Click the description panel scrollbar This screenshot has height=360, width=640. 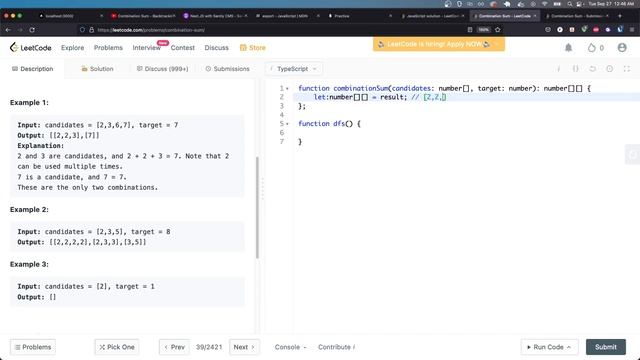(257, 207)
